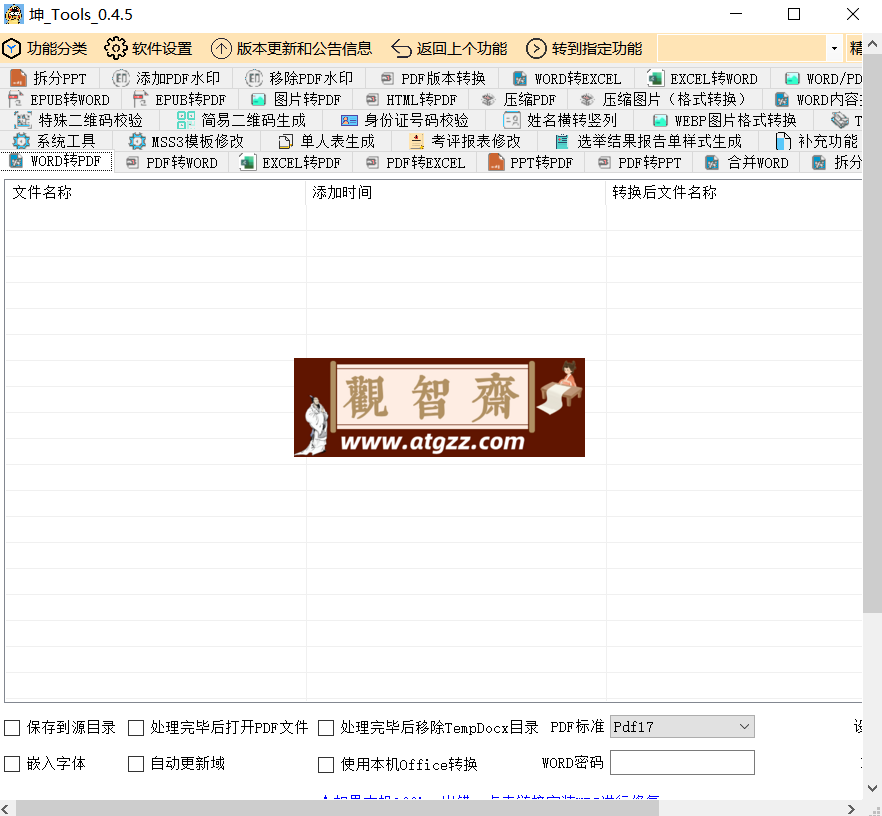
Task: Go back via 返回上个功能
Action: [x=449, y=49]
